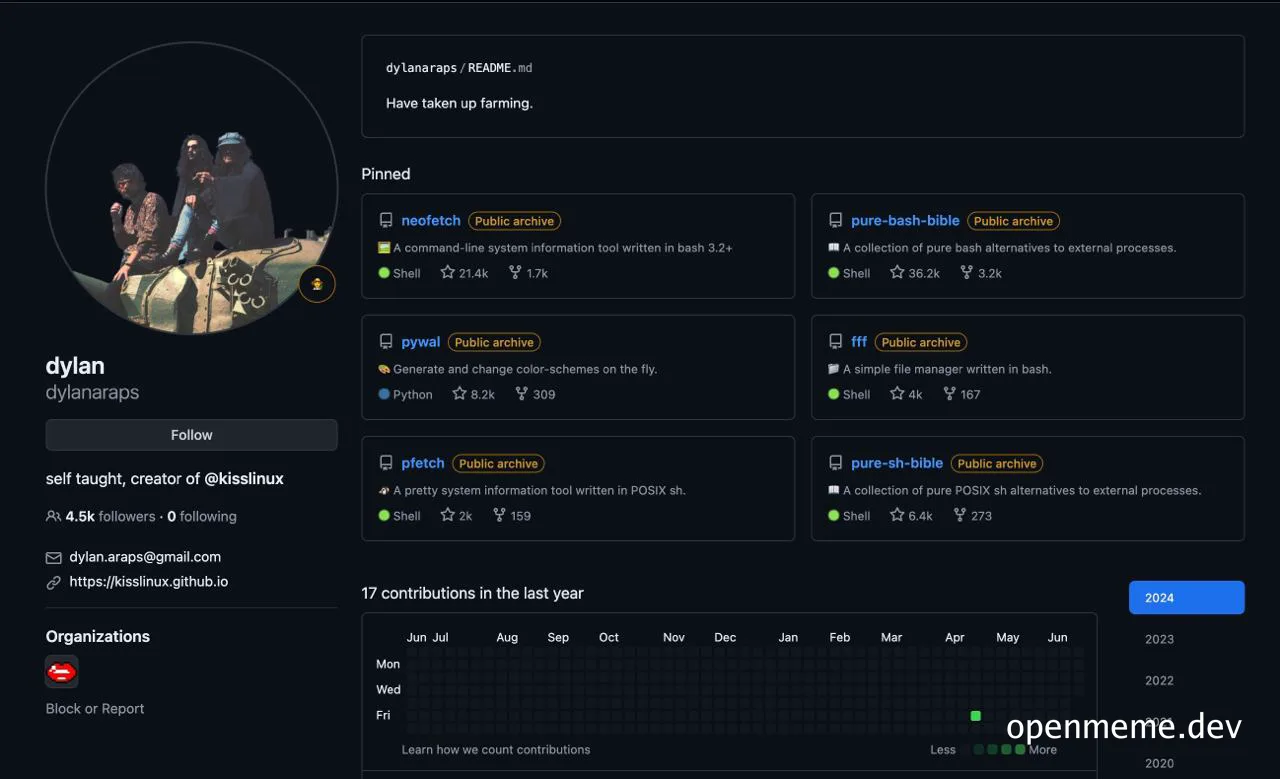Click the fff star icon

click(x=898, y=393)
